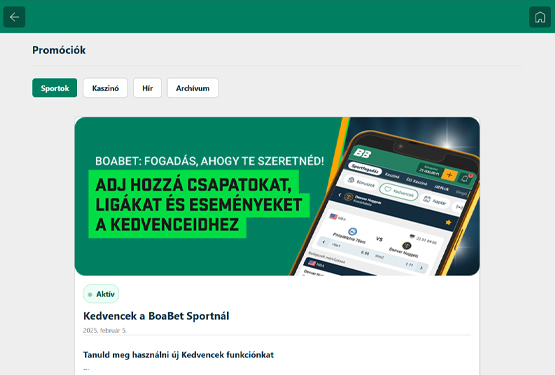
Task: Click 'Tanuld meg használni új Kedvencek funkciónkat'
Action: (x=178, y=355)
